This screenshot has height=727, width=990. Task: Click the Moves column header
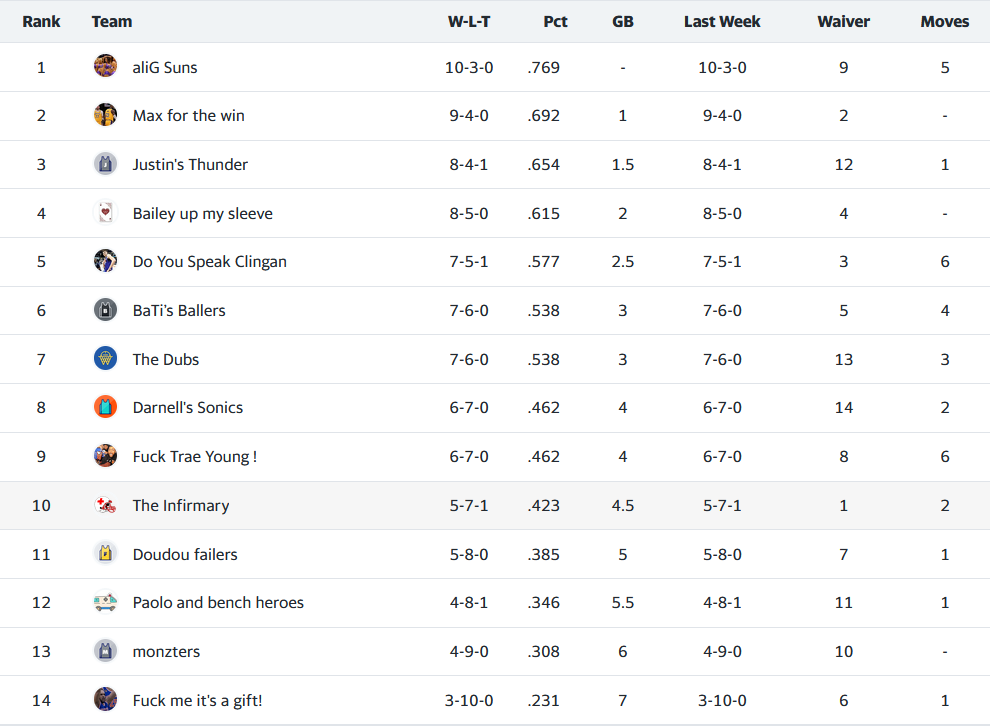coord(944,21)
